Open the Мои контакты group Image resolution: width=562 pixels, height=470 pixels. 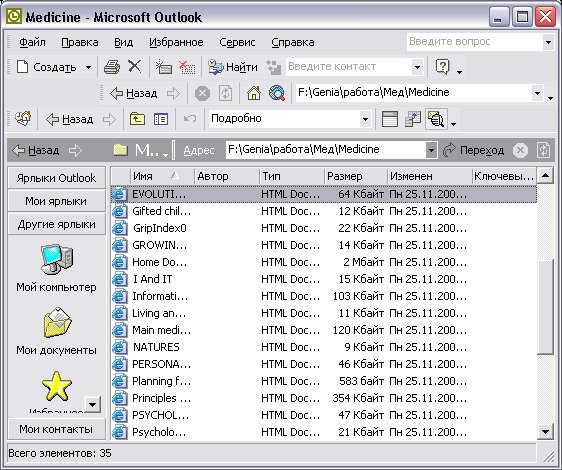[57, 429]
